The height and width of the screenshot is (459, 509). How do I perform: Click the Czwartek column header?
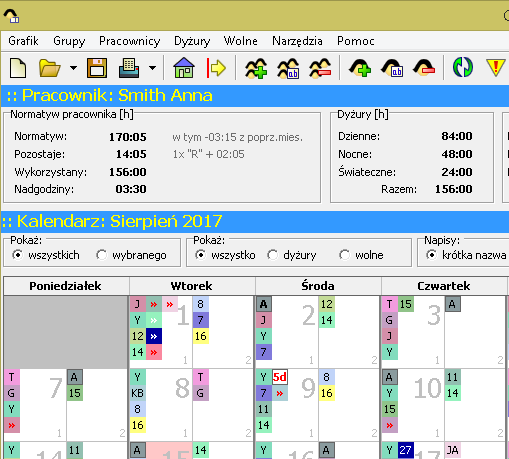444,286
